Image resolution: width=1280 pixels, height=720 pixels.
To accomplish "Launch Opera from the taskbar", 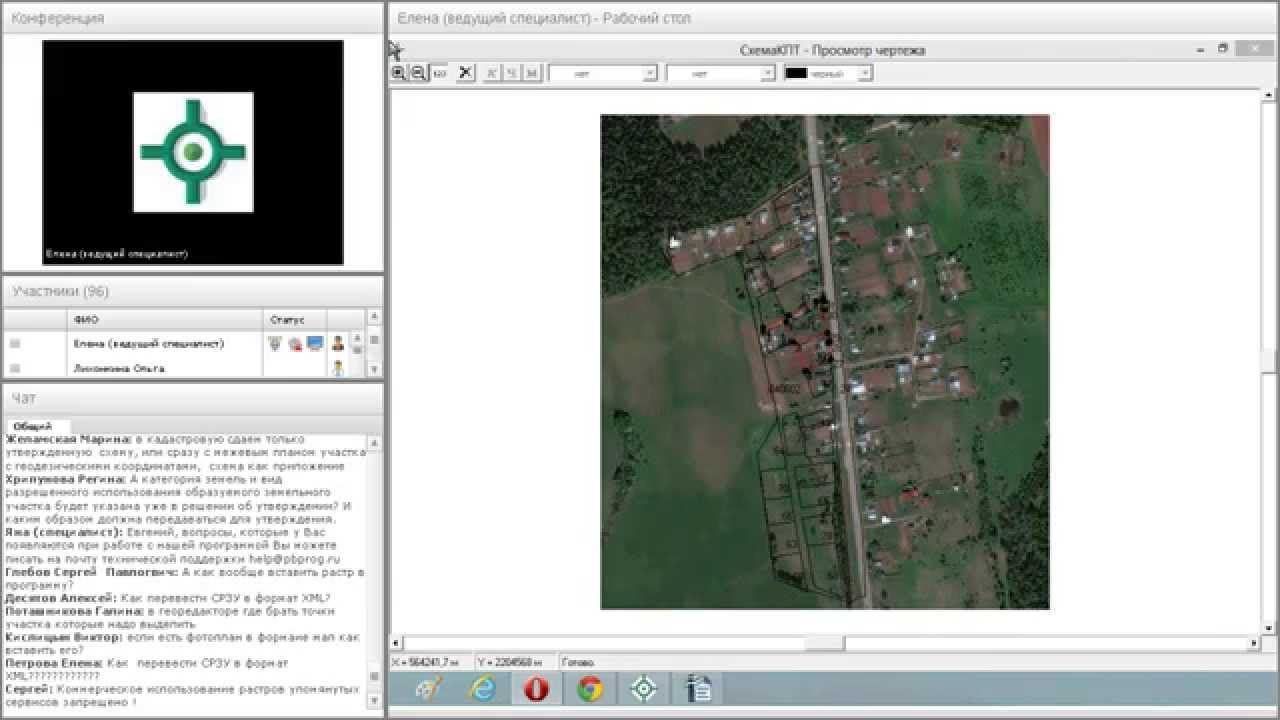I will click(x=536, y=689).
